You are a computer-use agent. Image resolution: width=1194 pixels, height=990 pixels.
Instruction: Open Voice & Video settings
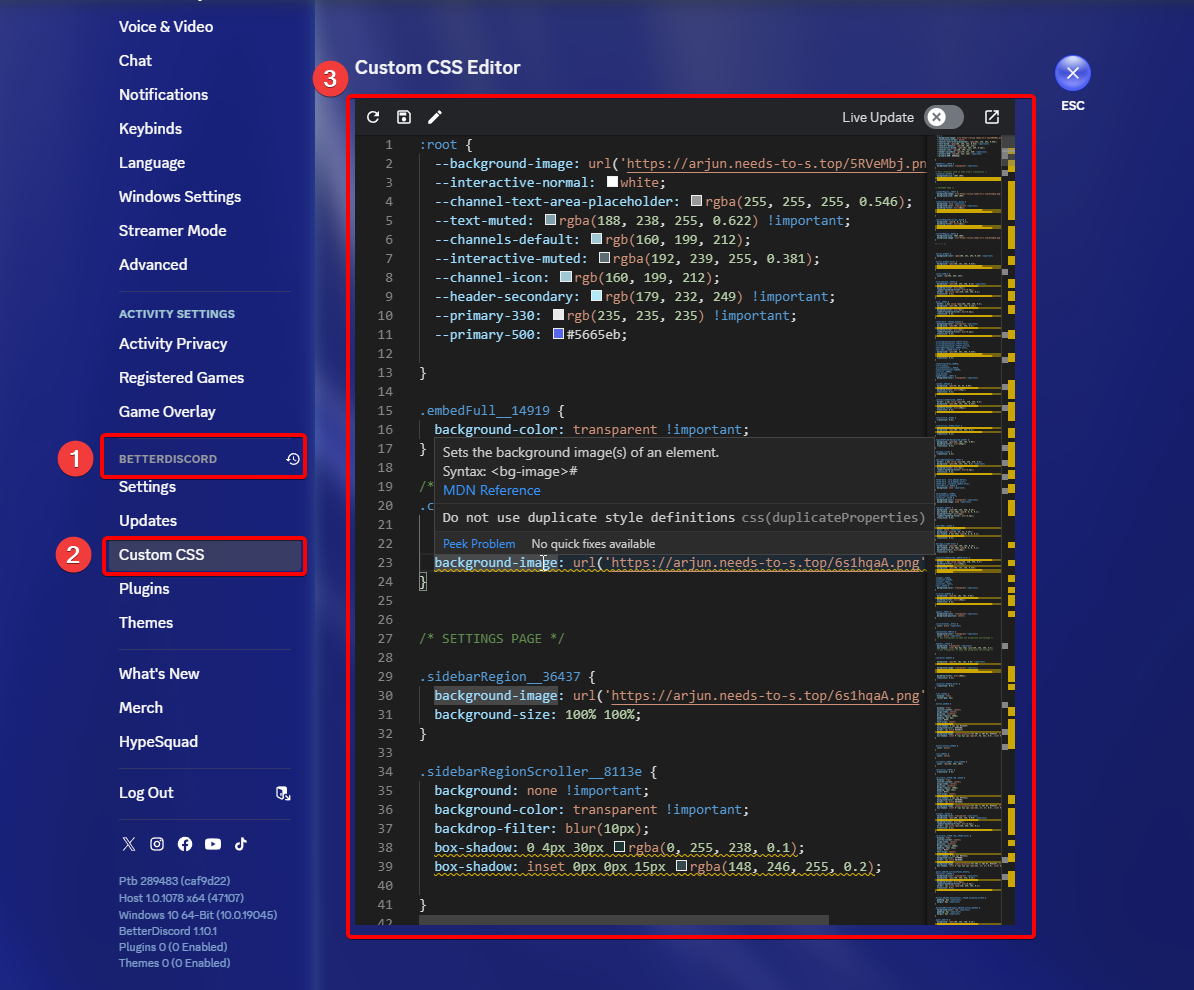pyautogui.click(x=166, y=27)
